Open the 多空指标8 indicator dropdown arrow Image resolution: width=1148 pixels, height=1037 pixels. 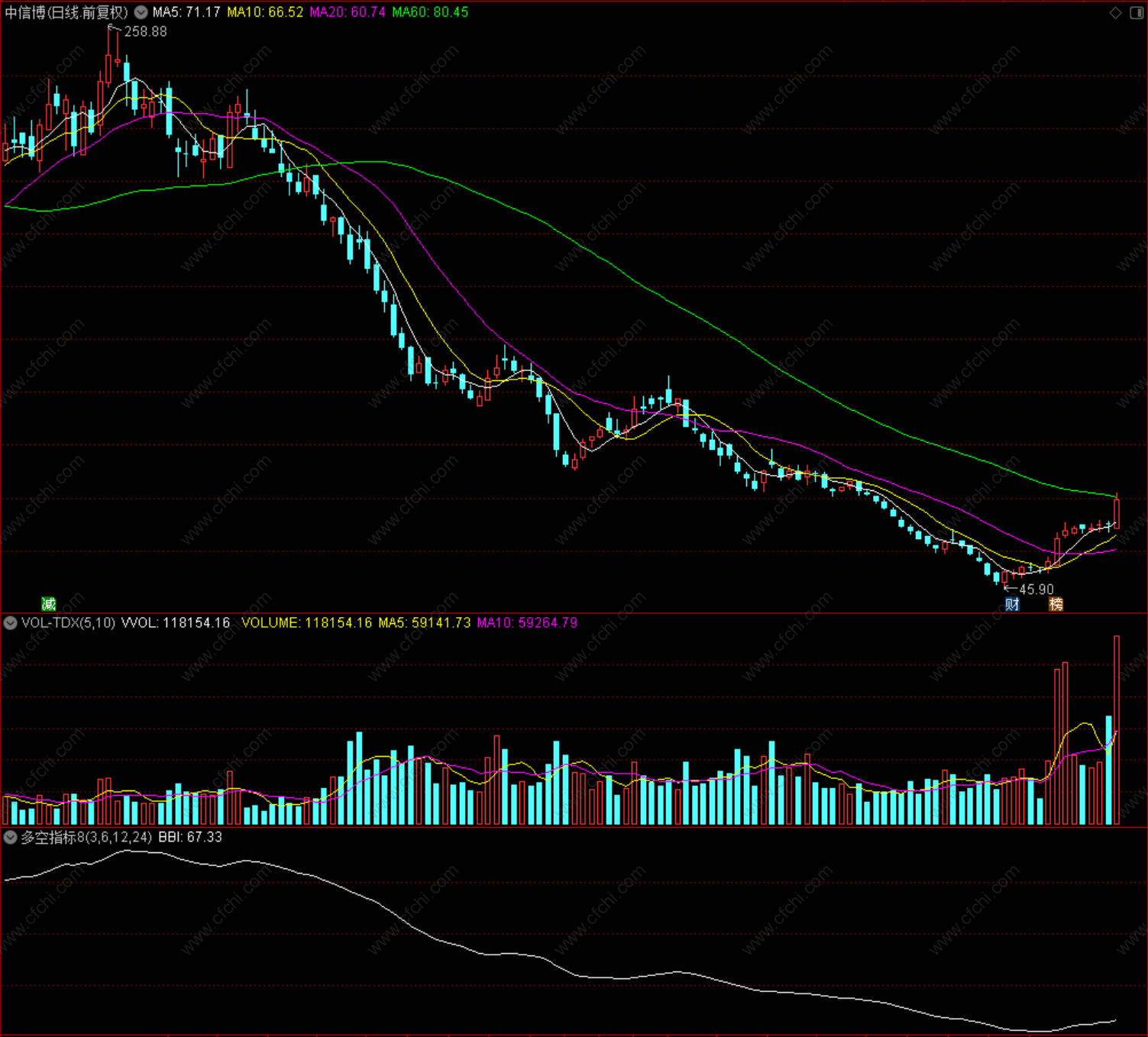[10, 838]
